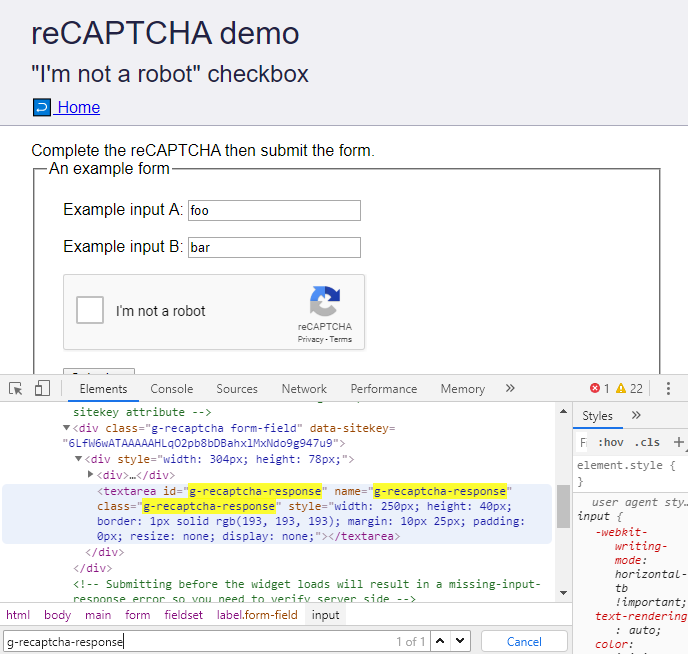Open the Network tab
This screenshot has width=688, height=654.
(x=304, y=389)
